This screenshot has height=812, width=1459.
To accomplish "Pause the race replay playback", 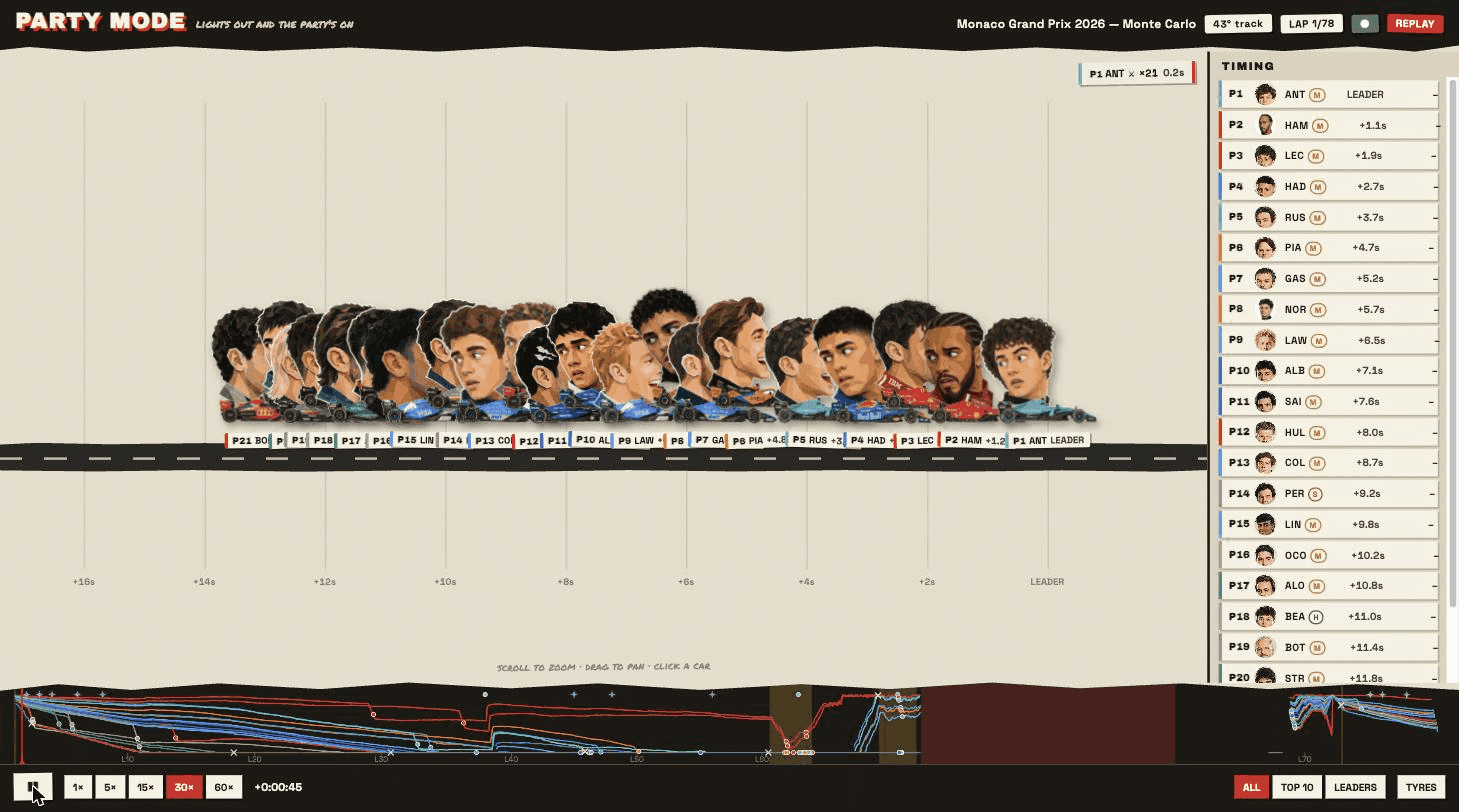I will (x=32, y=787).
